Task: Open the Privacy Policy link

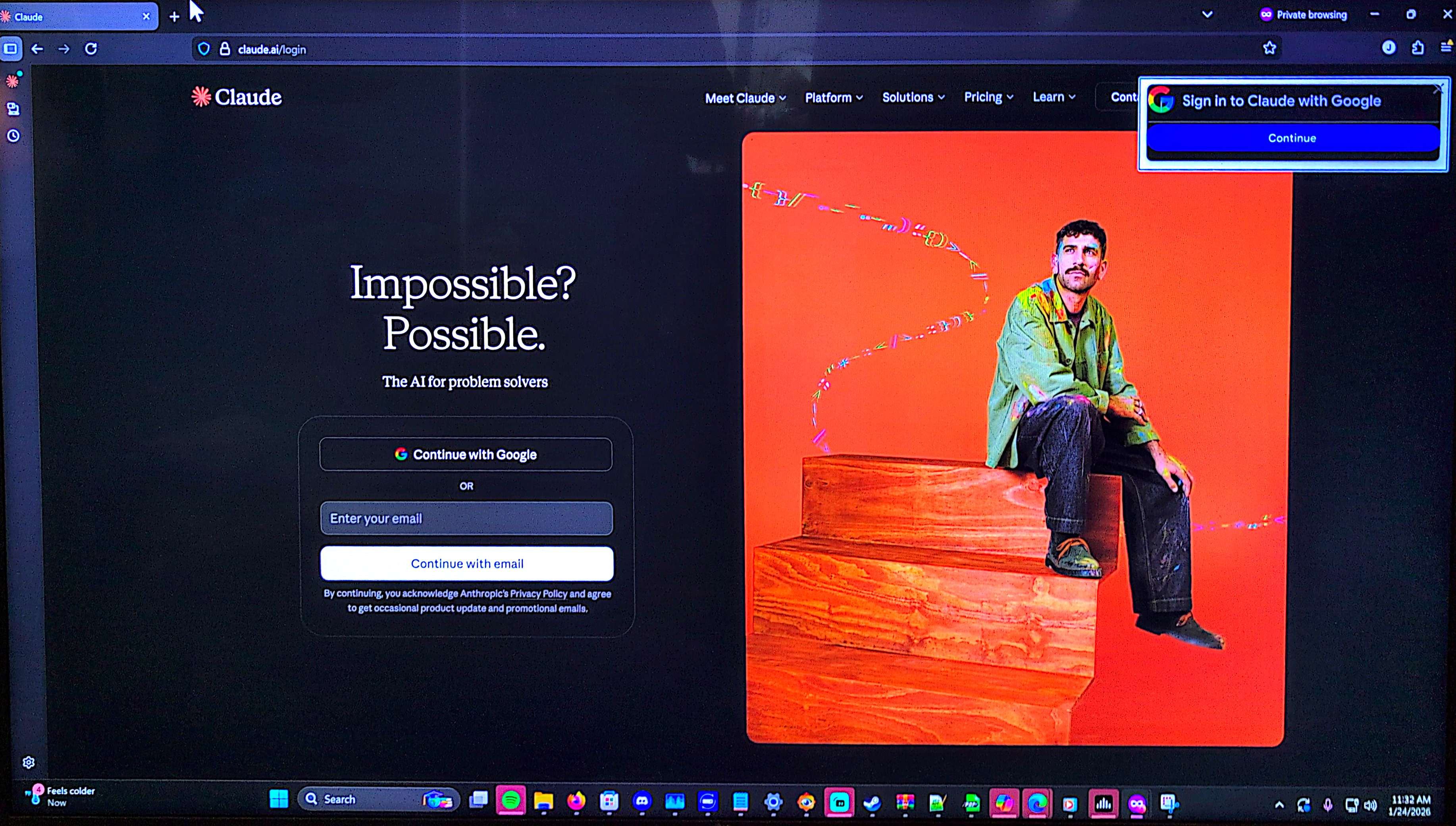Action: pos(538,593)
